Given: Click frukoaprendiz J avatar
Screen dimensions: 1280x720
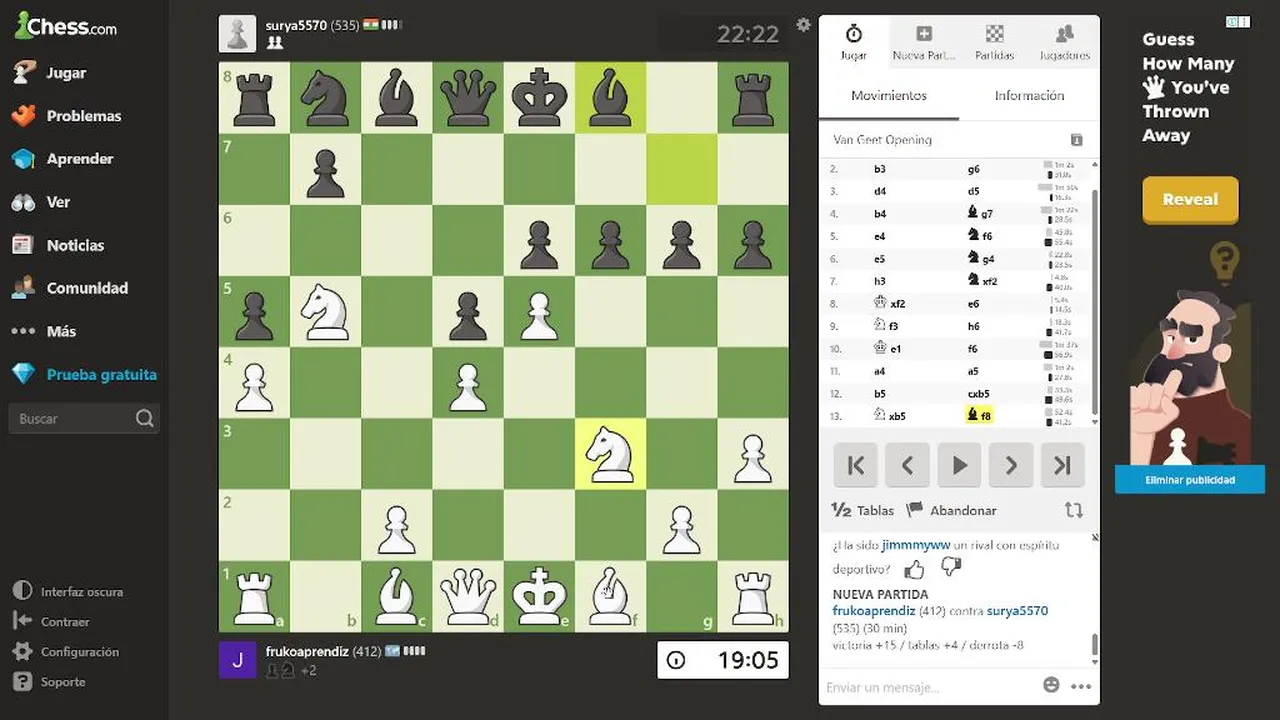Looking at the screenshot, I should [x=238, y=660].
